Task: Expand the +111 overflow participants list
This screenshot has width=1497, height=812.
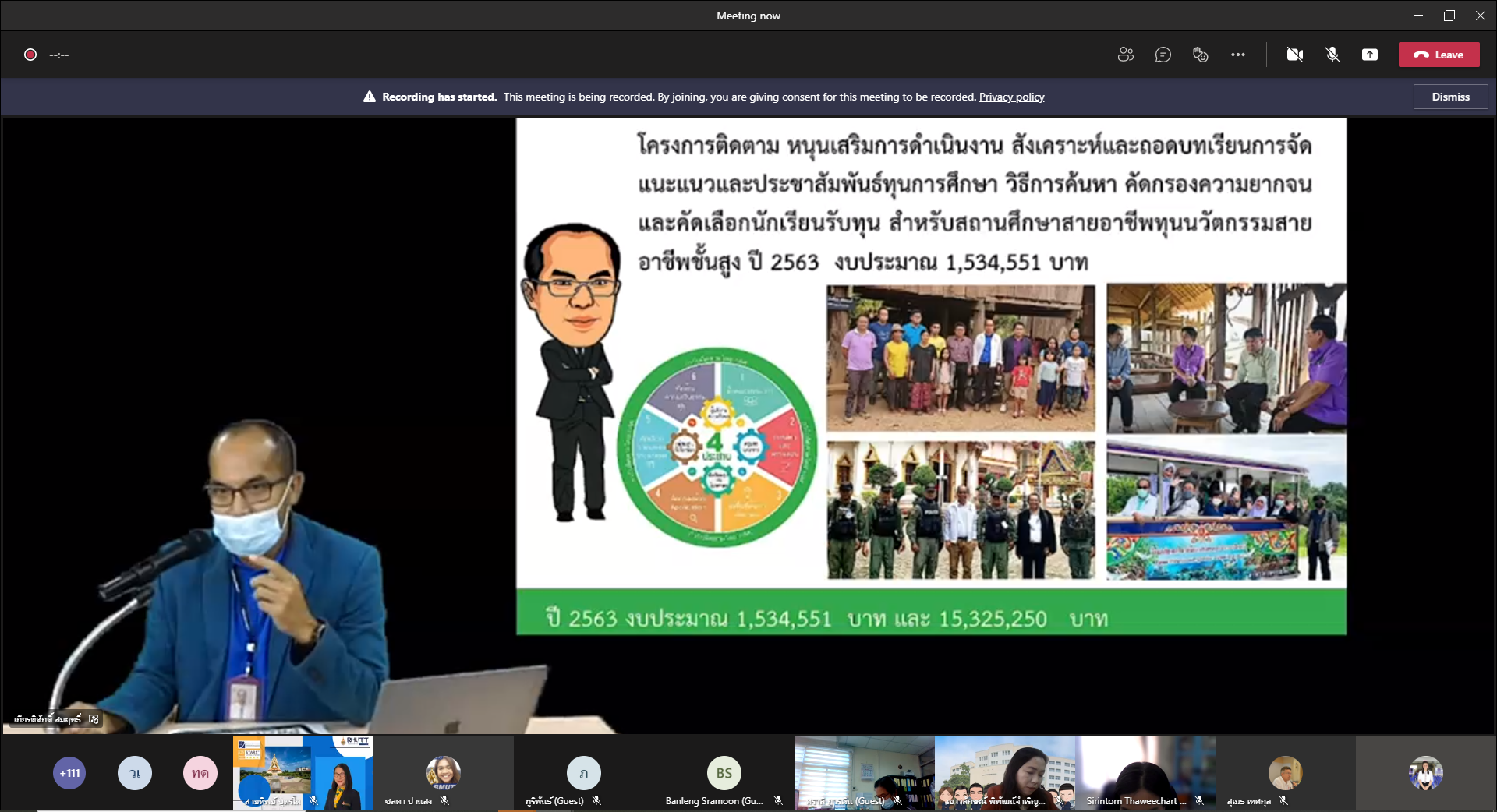Action: point(69,773)
